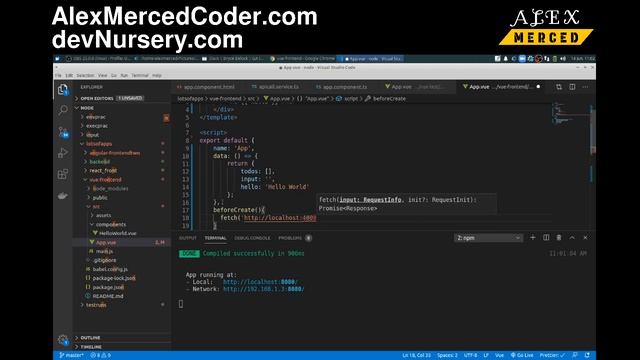Click LF end-of-line selector
The image size is (640, 360).
pyautogui.click(x=486, y=356)
